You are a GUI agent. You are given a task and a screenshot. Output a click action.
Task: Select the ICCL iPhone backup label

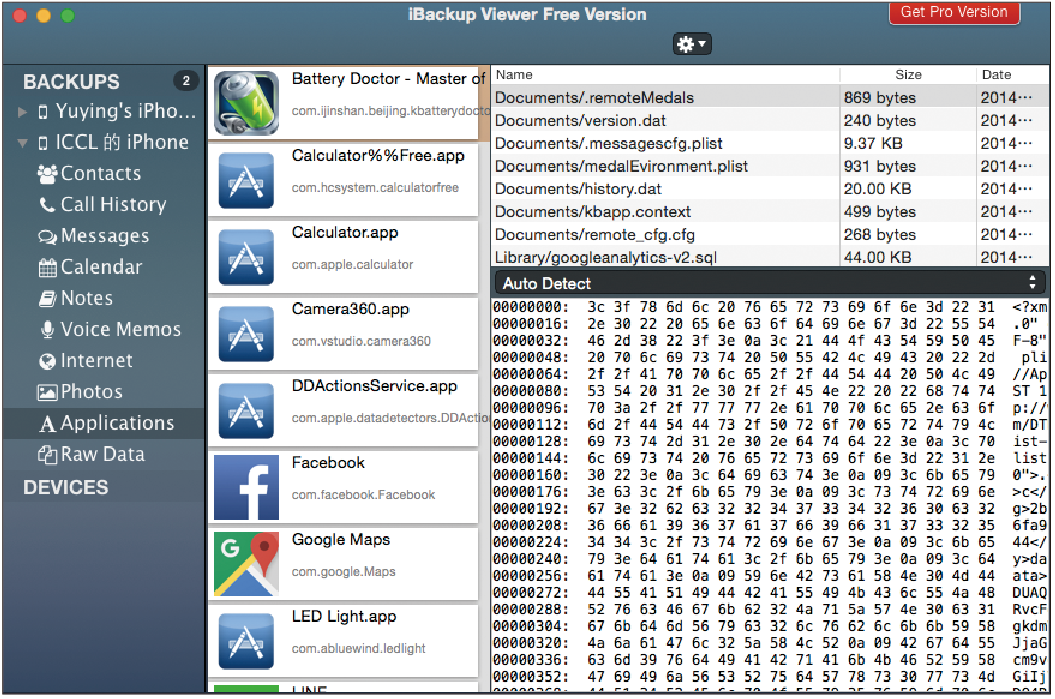pos(122,143)
